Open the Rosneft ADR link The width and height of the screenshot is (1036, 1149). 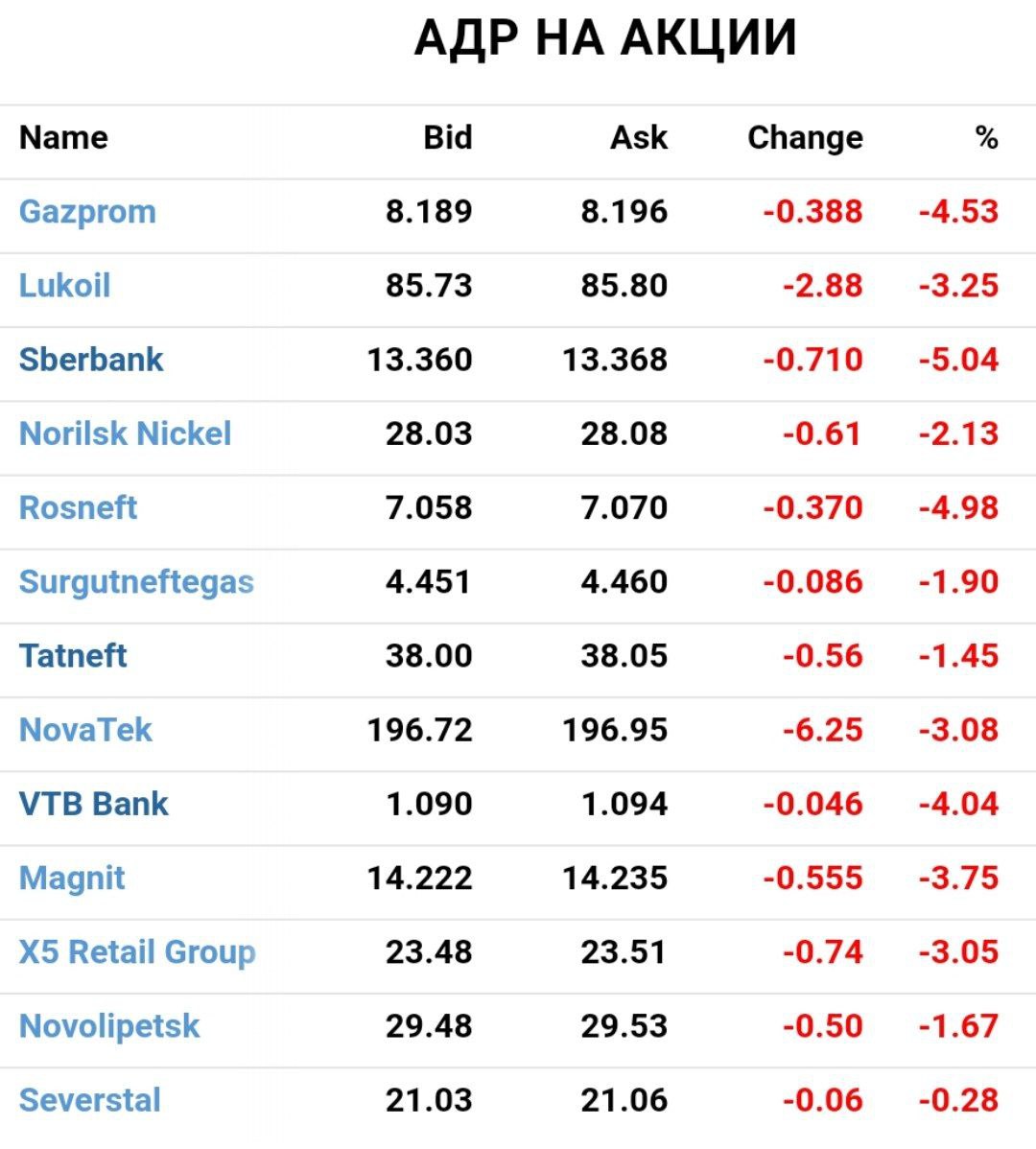78,507
